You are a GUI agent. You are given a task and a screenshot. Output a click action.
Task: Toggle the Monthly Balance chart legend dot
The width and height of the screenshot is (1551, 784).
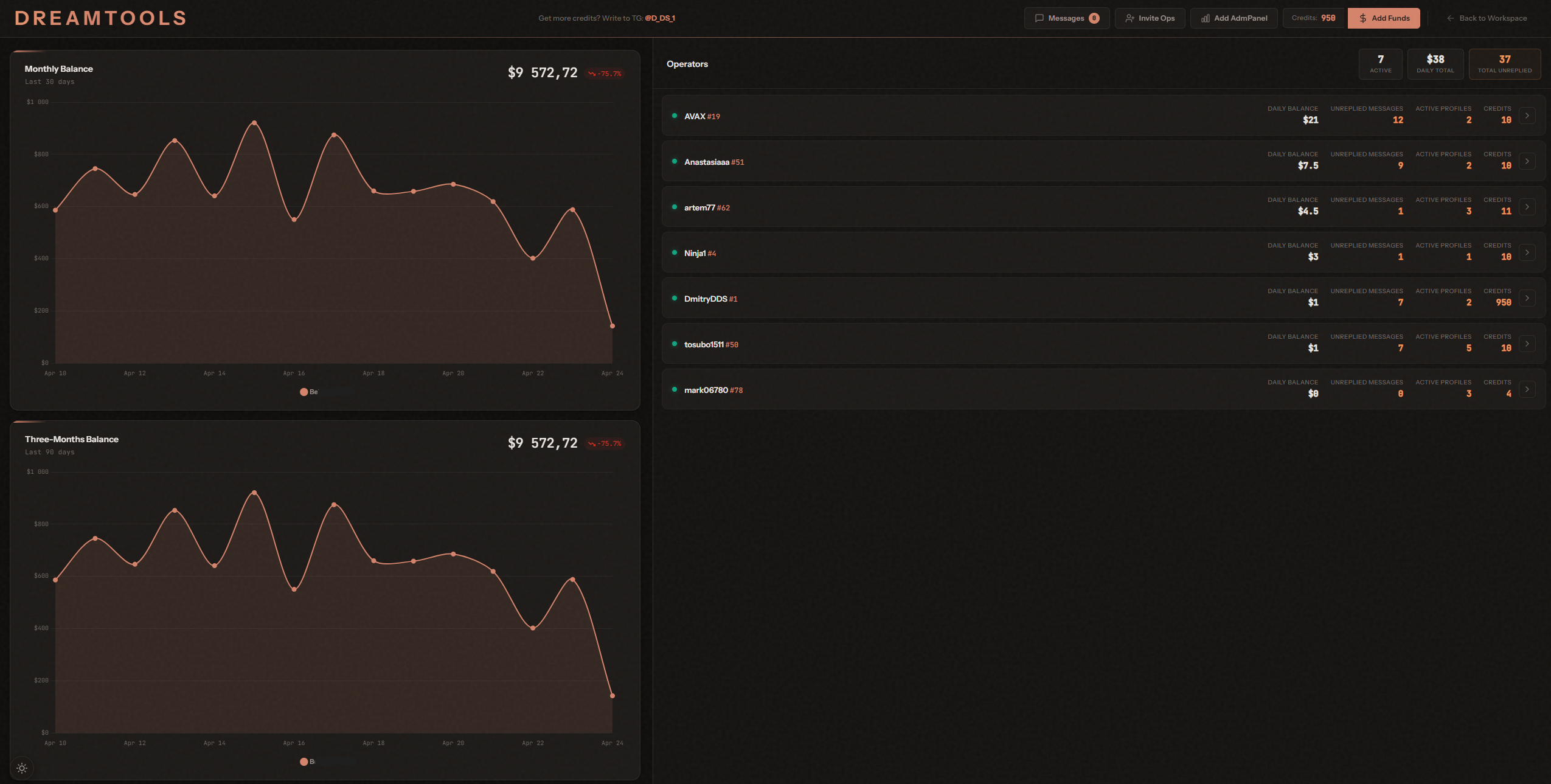[304, 392]
